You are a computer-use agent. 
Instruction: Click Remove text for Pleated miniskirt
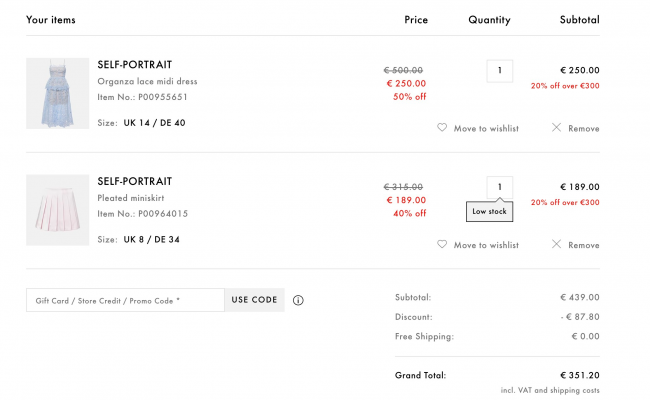[584, 245]
